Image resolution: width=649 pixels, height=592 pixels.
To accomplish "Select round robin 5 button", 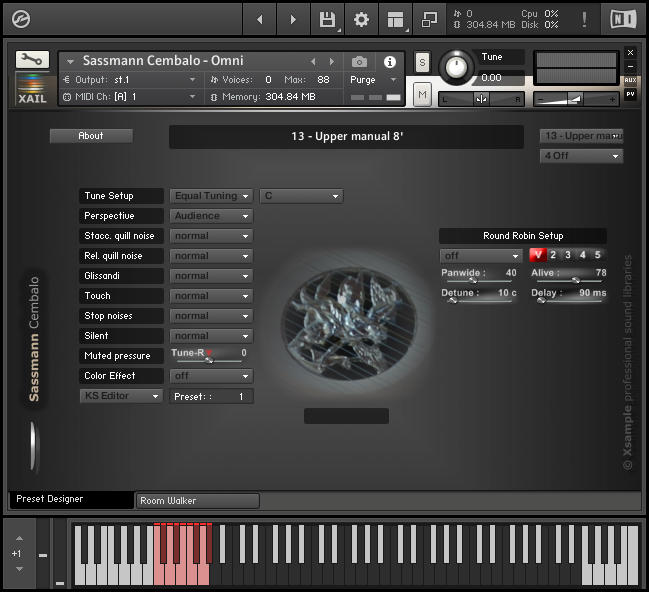I will point(598,255).
